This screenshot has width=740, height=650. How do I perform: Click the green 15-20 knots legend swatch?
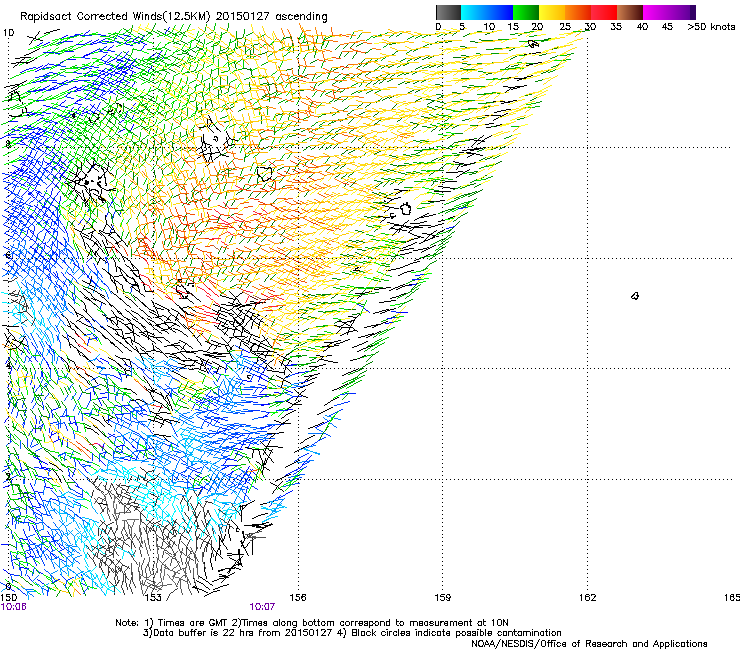click(x=526, y=12)
